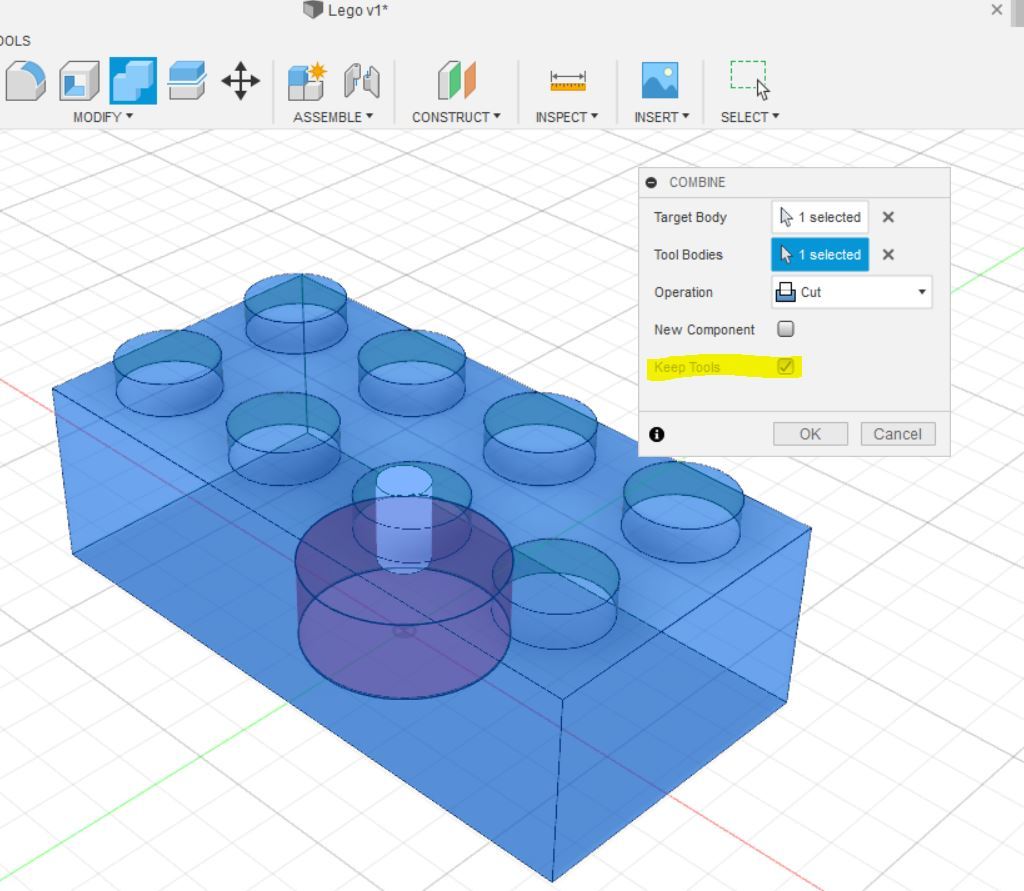Clear the Target Body selection
This screenshot has width=1024, height=891.
(888, 218)
